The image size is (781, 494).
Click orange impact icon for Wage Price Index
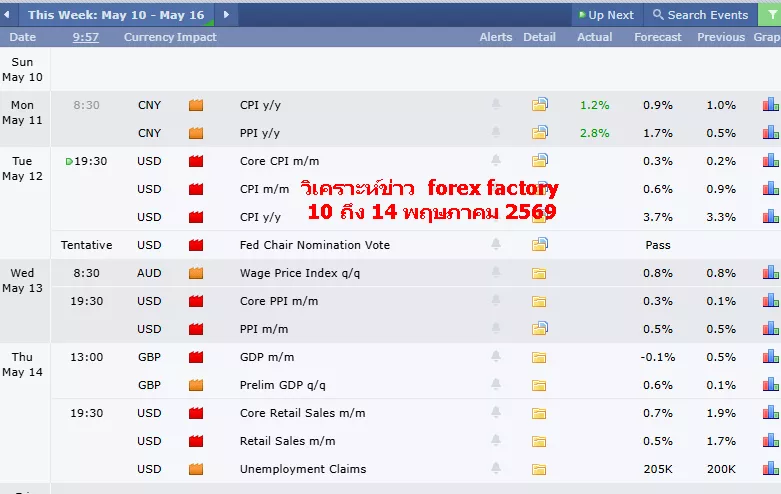(x=196, y=273)
